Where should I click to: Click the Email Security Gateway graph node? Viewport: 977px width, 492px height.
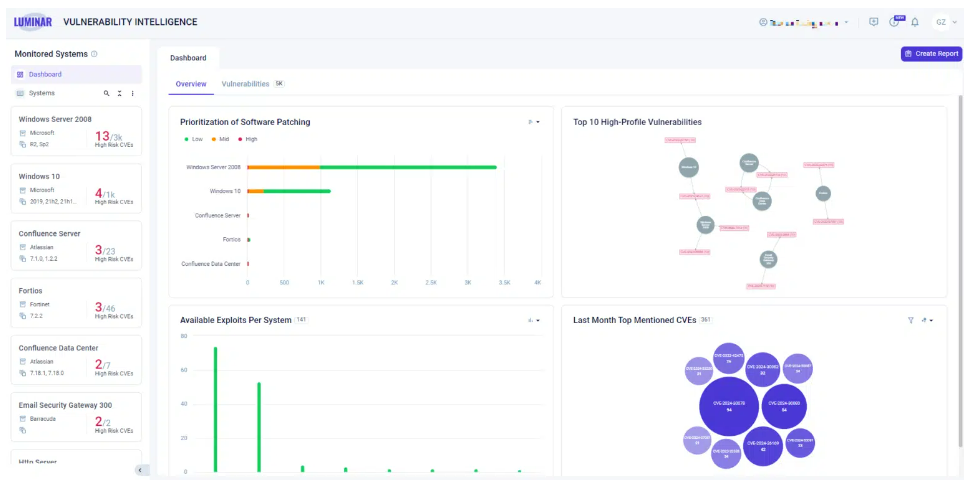(x=768, y=259)
